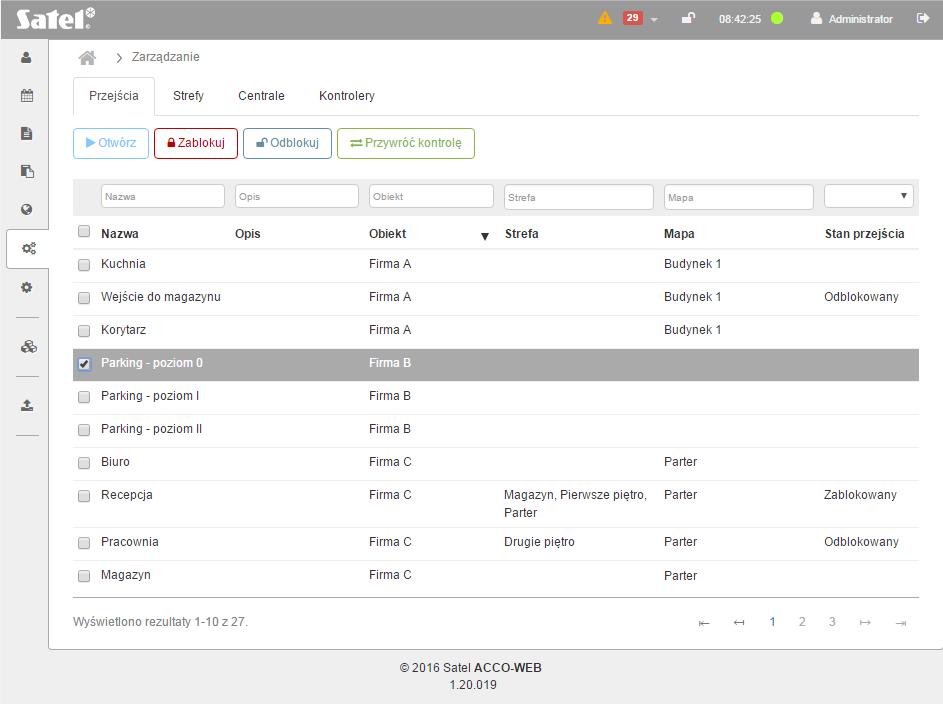Go to page 3

click(832, 622)
